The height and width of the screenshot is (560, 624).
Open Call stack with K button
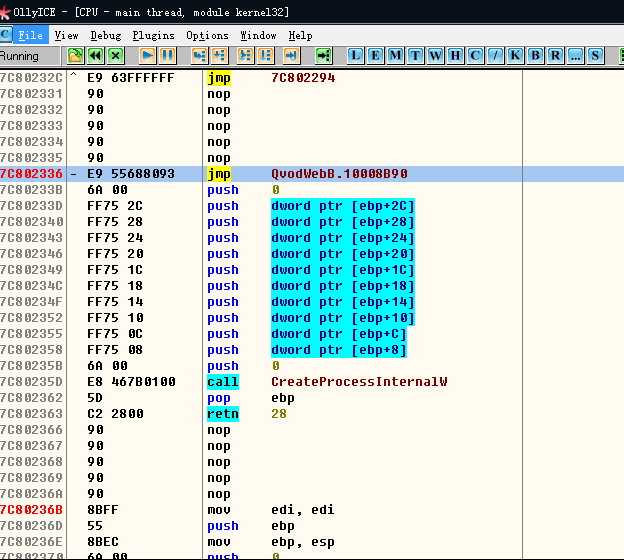click(515, 55)
